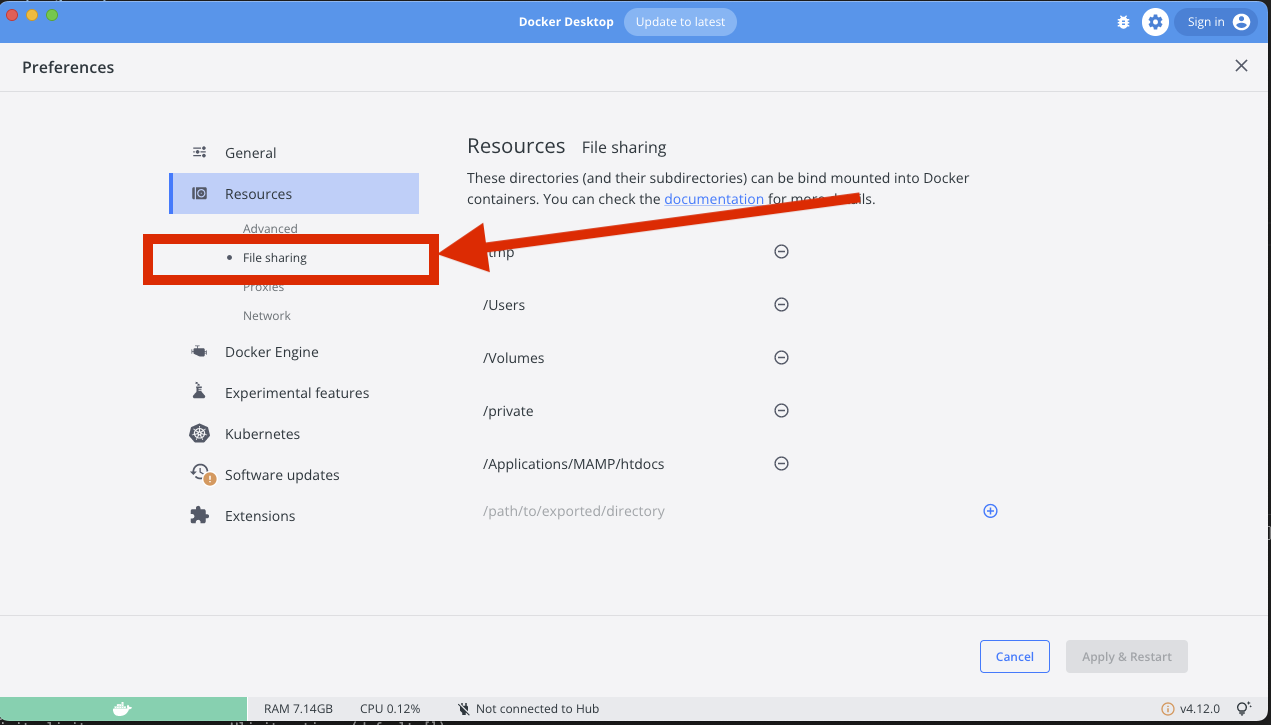The width and height of the screenshot is (1271, 725).
Task: Click the Extensions puzzle piece icon
Action: 199,515
